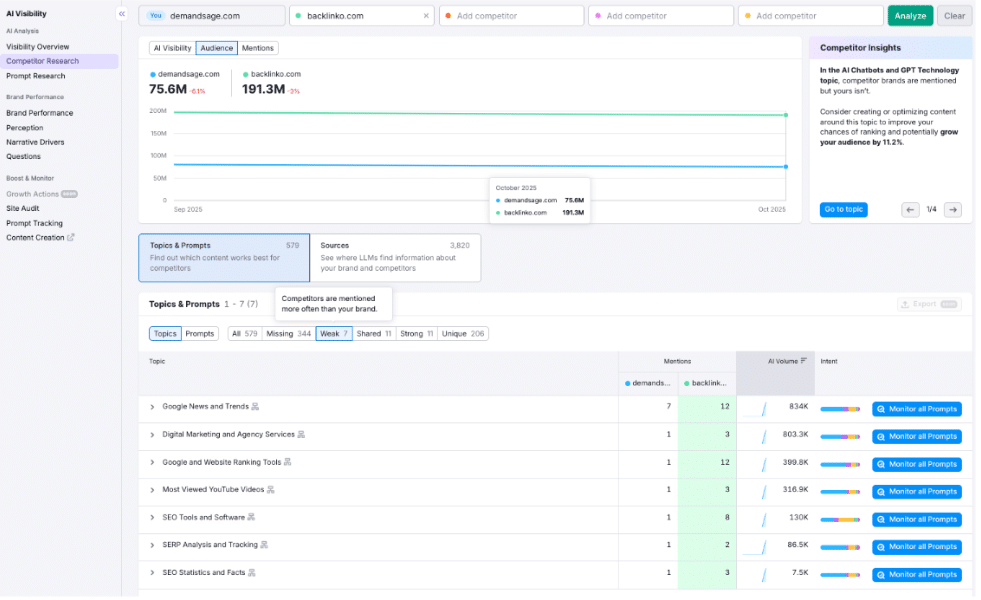Click the topic group icon next to Google News and Trends

(256, 409)
